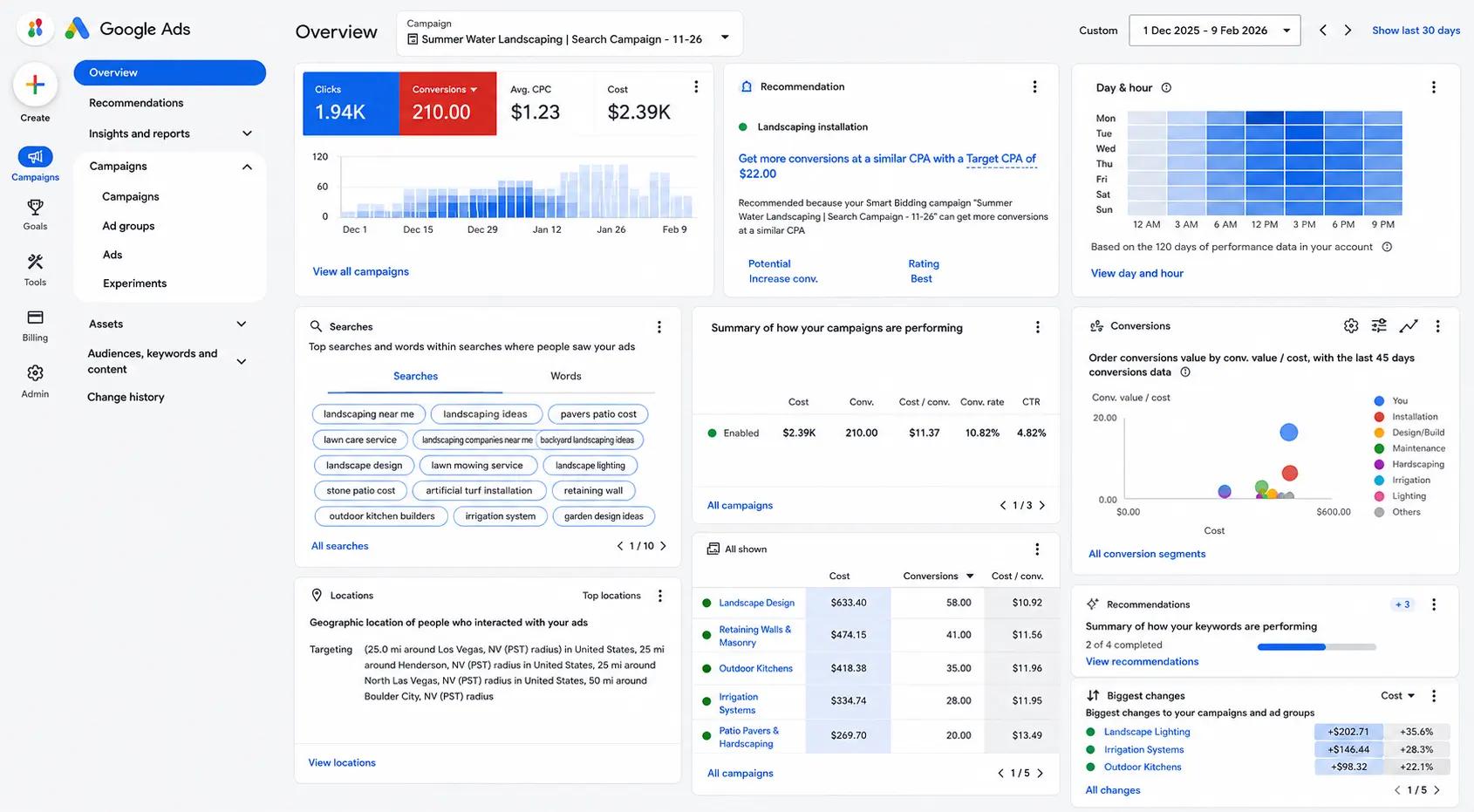The width and height of the screenshot is (1474, 812).
Task: Open View all campaigns link
Action: [361, 272]
